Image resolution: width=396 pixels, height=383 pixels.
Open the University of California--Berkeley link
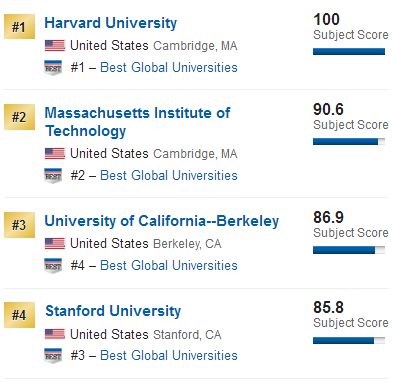[162, 221]
